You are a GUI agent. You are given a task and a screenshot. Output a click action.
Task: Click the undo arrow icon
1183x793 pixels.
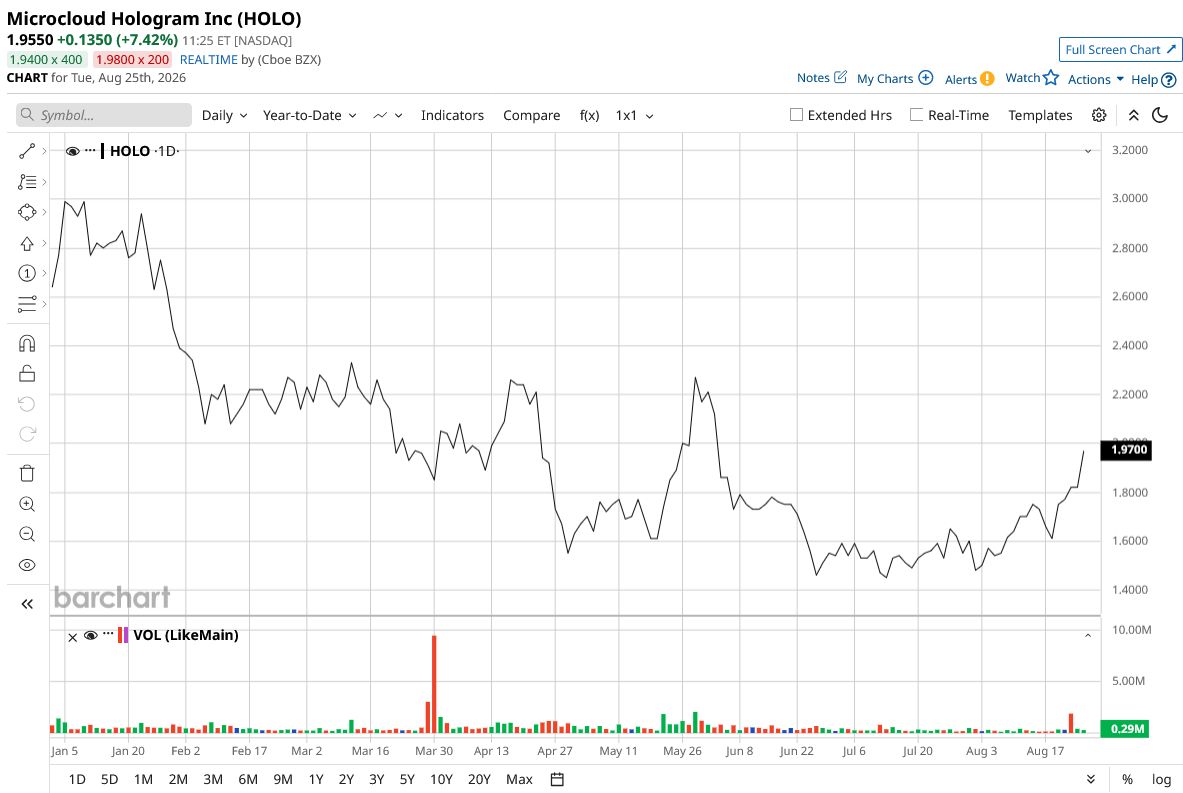(27, 404)
